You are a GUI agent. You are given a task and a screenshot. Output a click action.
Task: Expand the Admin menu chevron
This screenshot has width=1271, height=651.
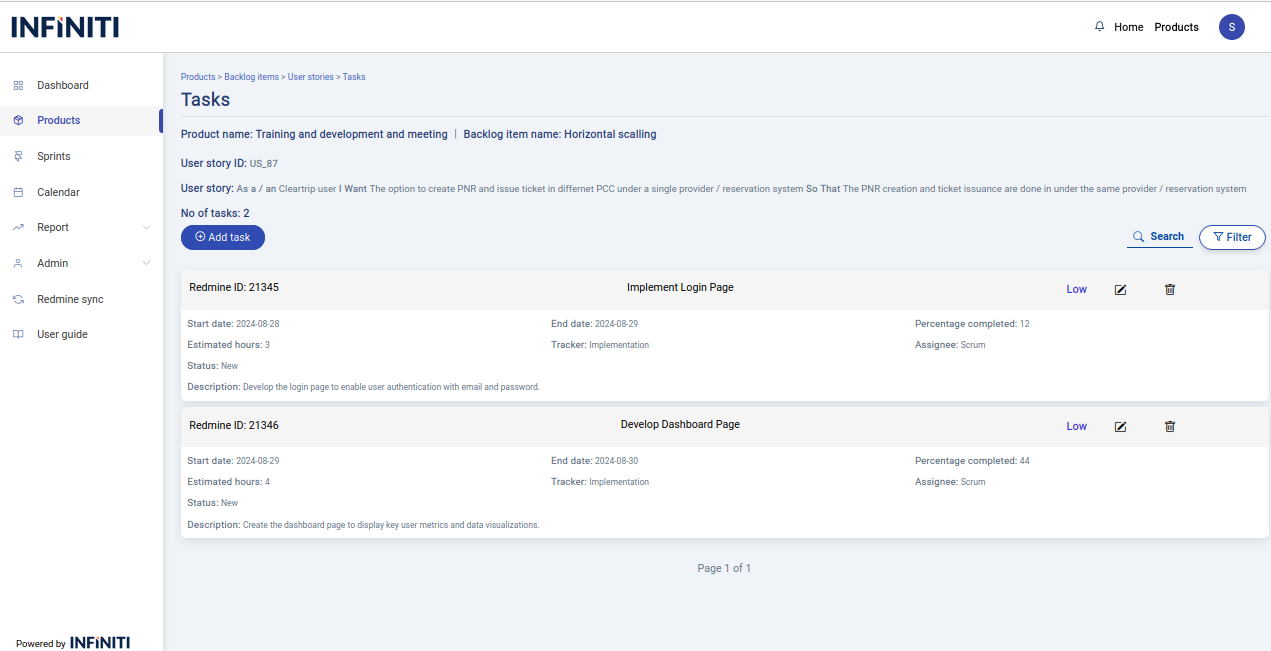146,264
